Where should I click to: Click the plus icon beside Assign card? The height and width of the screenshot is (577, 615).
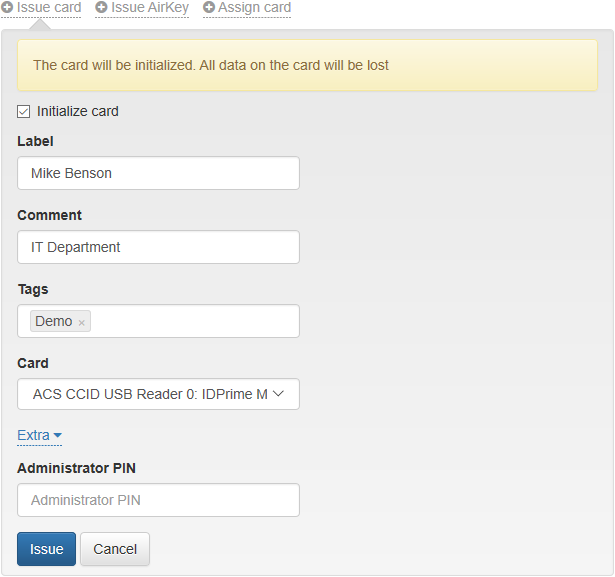(209, 8)
